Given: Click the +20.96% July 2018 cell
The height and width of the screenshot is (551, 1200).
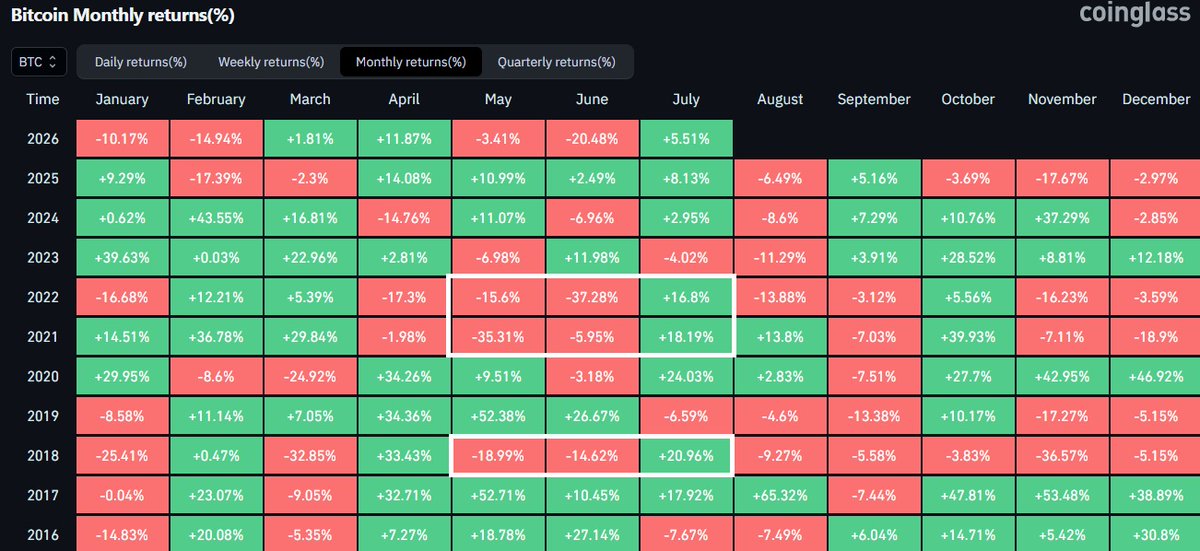Looking at the screenshot, I should pyautogui.click(x=686, y=456).
